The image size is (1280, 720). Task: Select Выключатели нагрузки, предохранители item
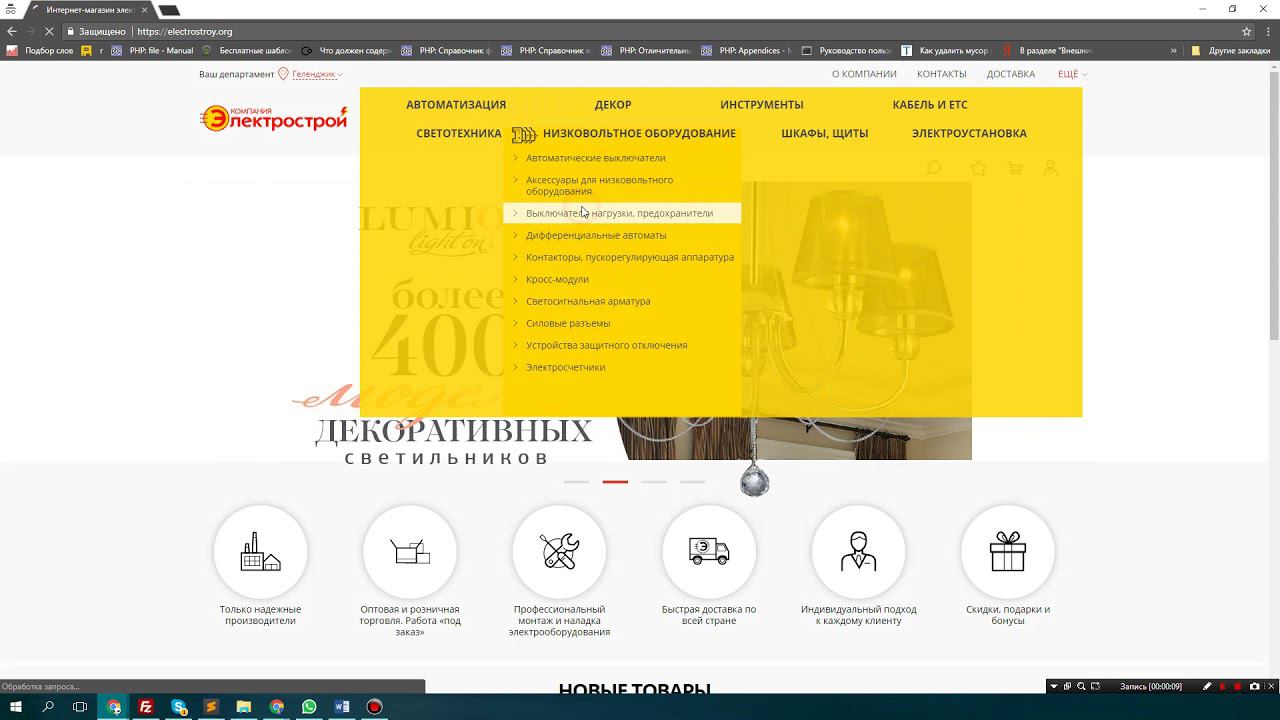point(622,213)
